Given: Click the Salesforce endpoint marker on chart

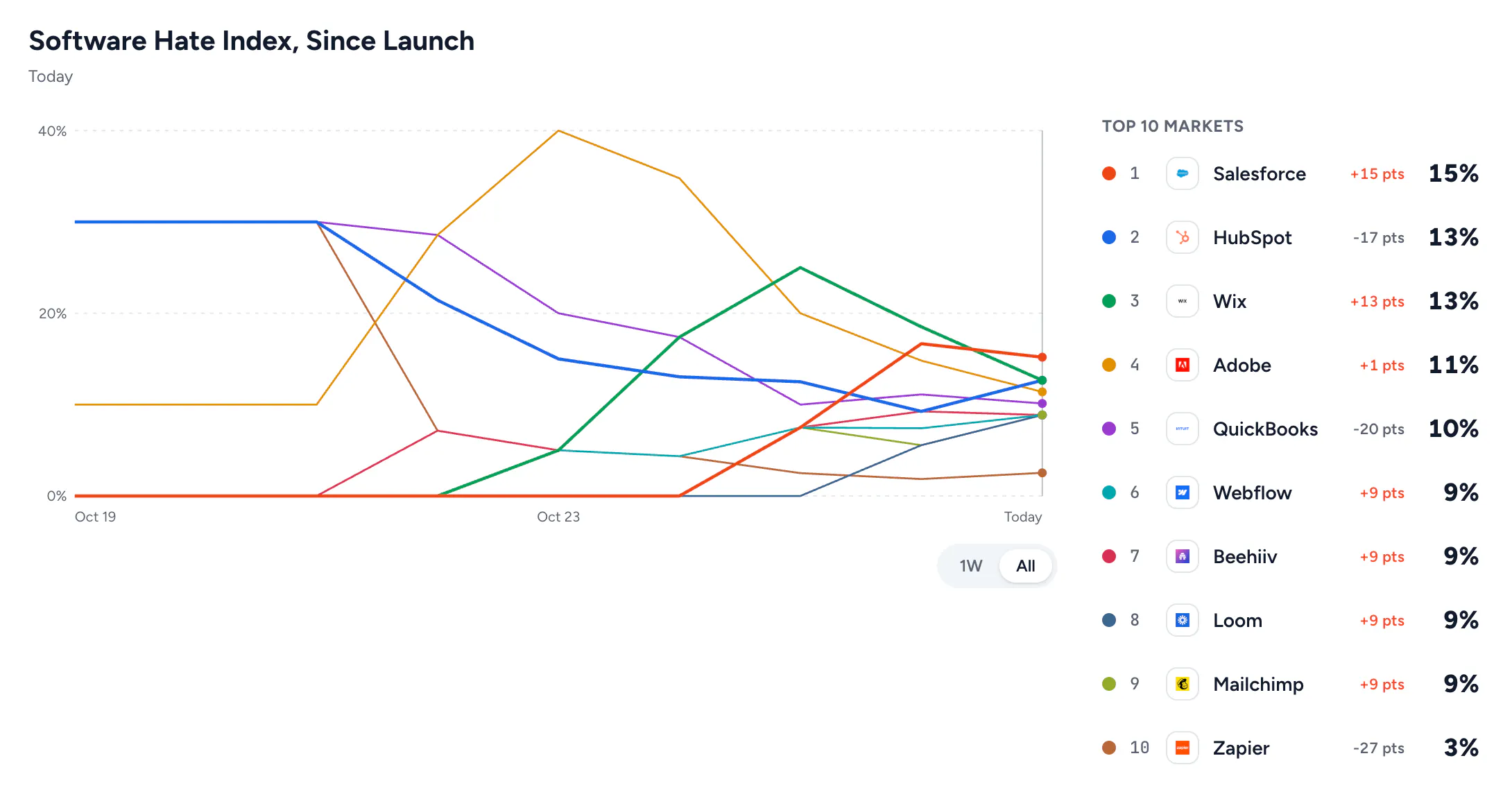Looking at the screenshot, I should pos(1042,357).
